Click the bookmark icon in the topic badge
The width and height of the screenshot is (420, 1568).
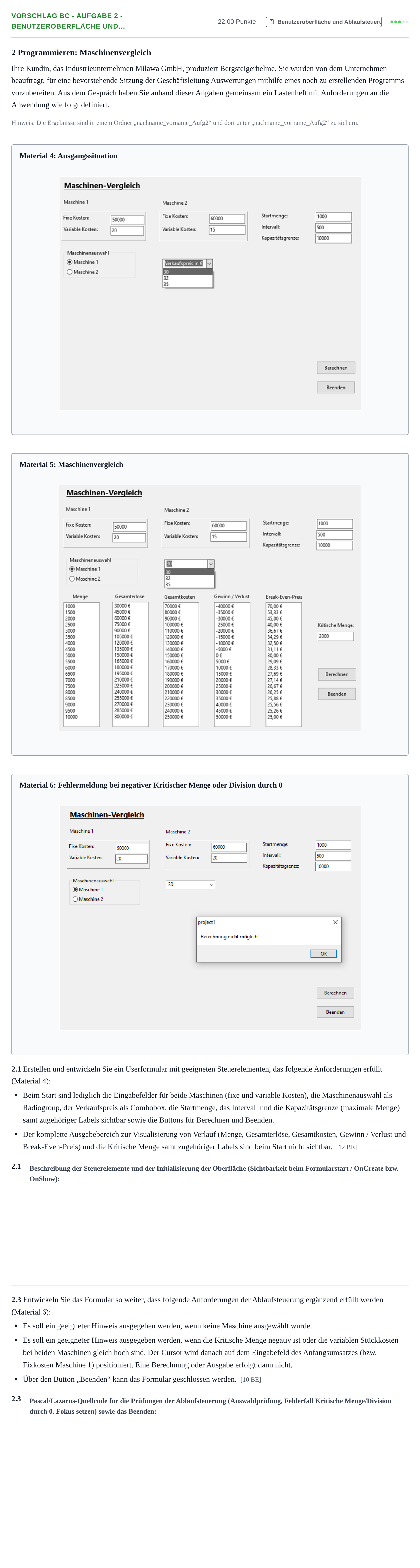(271, 22)
